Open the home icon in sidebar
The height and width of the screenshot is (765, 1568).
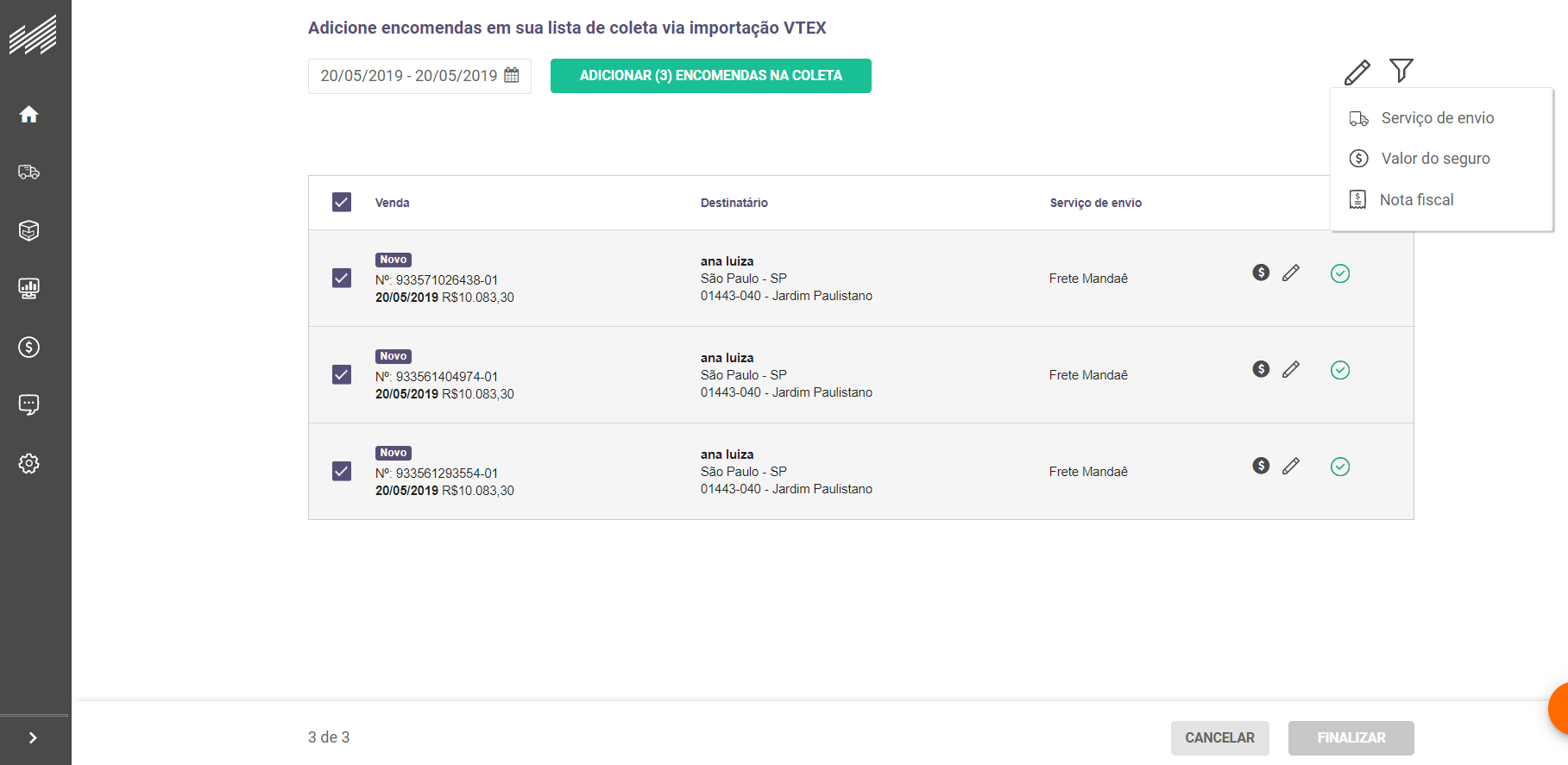point(29,115)
